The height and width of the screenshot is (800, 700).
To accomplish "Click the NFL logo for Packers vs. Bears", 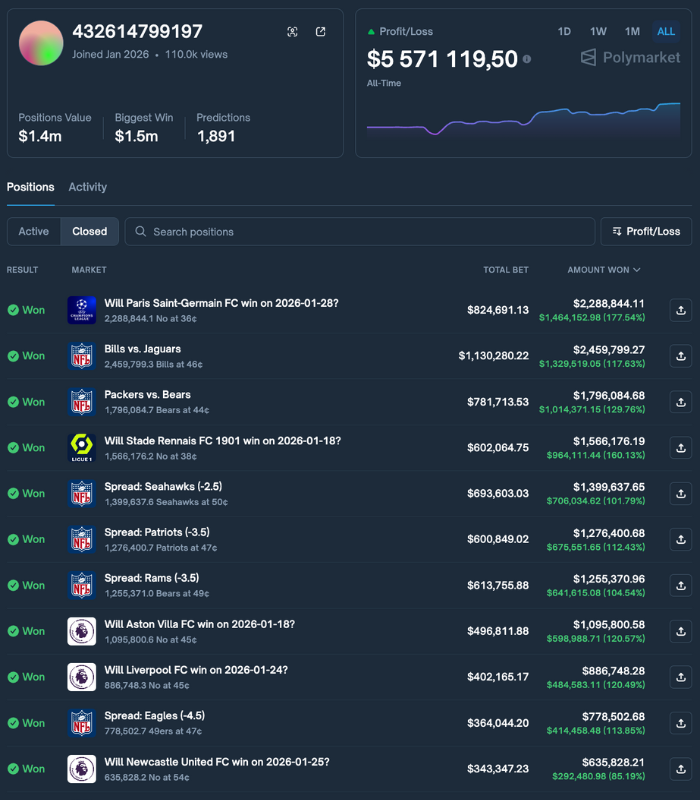I will [82, 402].
